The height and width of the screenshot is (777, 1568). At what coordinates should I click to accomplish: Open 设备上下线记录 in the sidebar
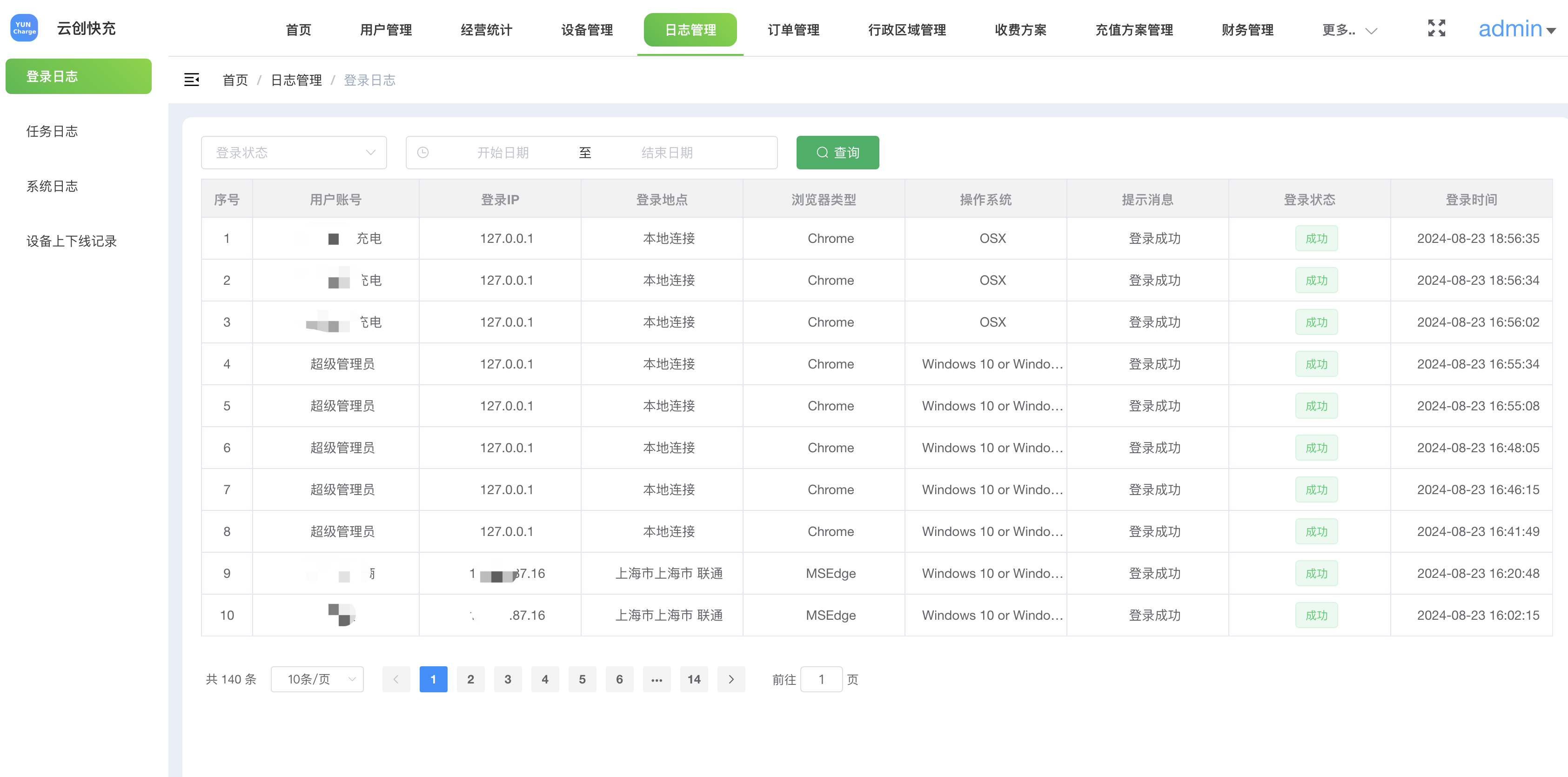pyautogui.click(x=71, y=241)
